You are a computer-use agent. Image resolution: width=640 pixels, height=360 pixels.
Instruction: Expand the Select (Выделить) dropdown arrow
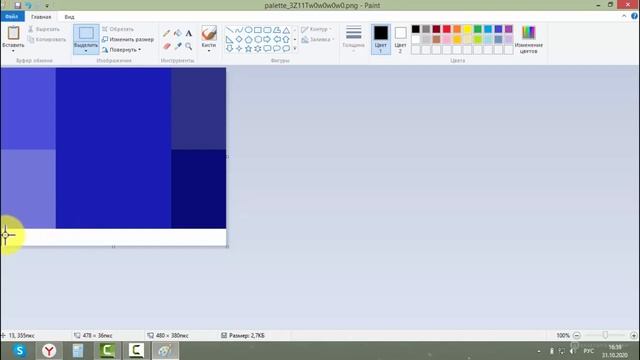86,51
